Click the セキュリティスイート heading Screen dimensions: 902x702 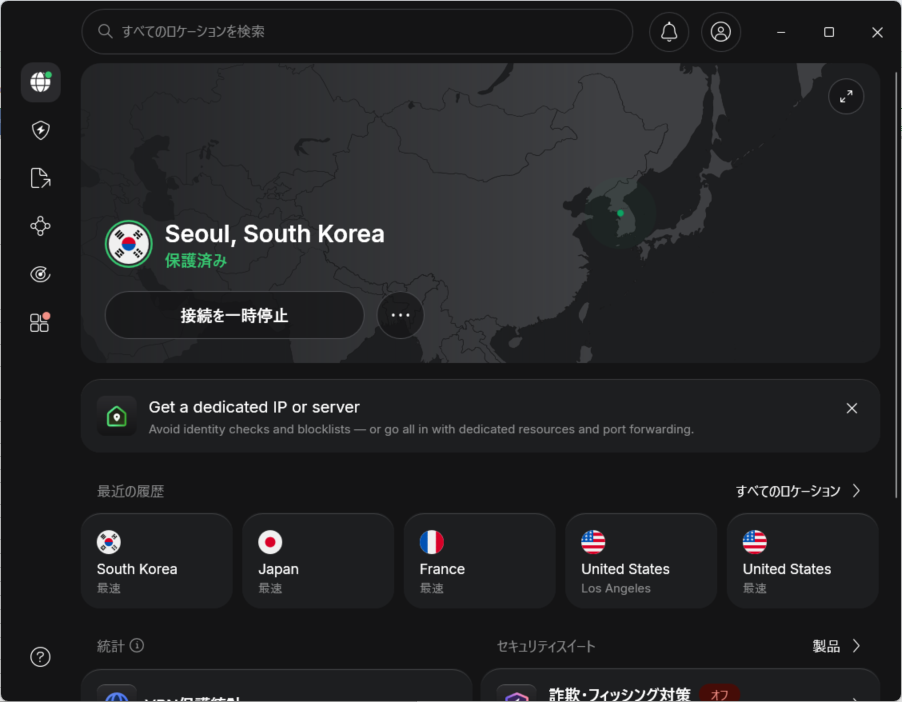pyautogui.click(x=546, y=647)
